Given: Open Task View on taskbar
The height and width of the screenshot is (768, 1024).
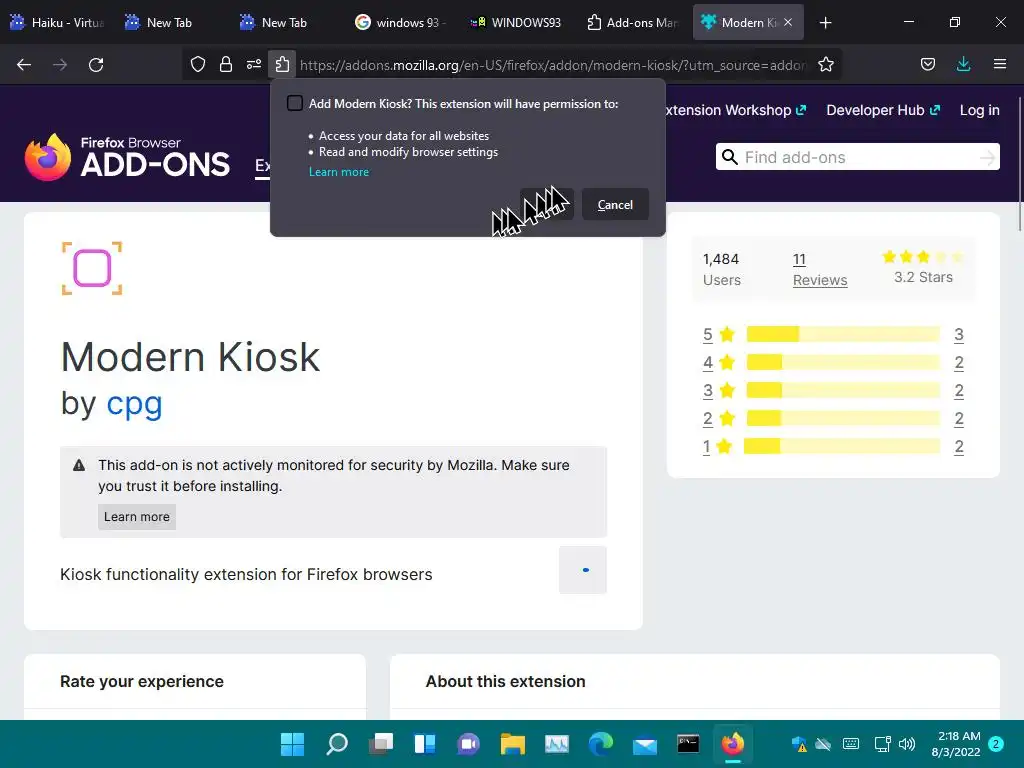Looking at the screenshot, I should 381,744.
